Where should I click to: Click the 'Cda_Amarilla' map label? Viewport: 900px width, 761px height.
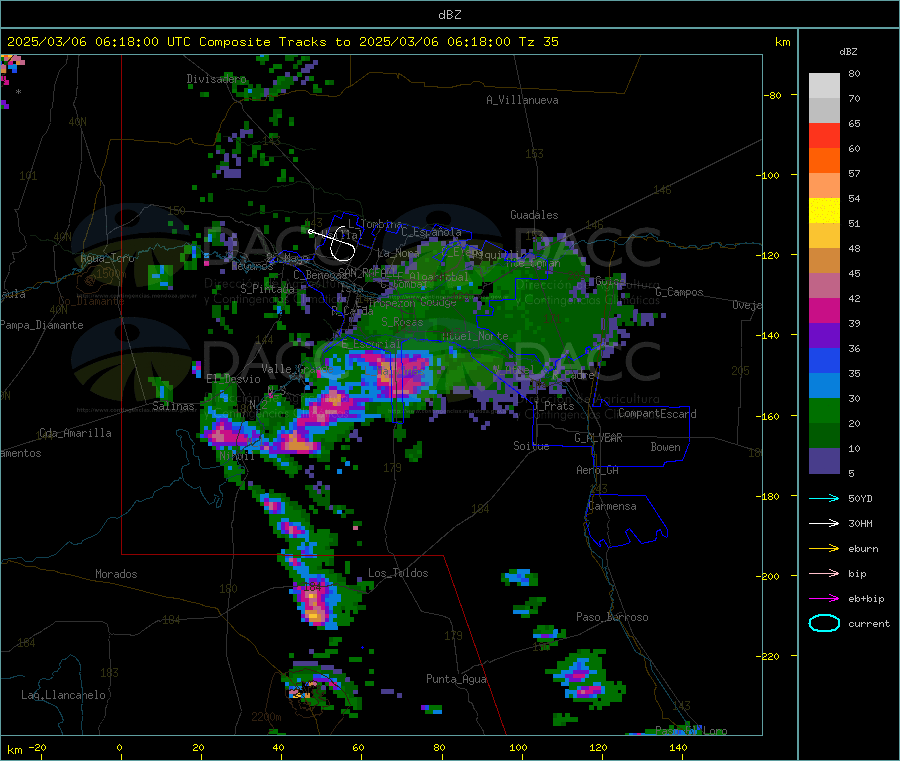75,433
